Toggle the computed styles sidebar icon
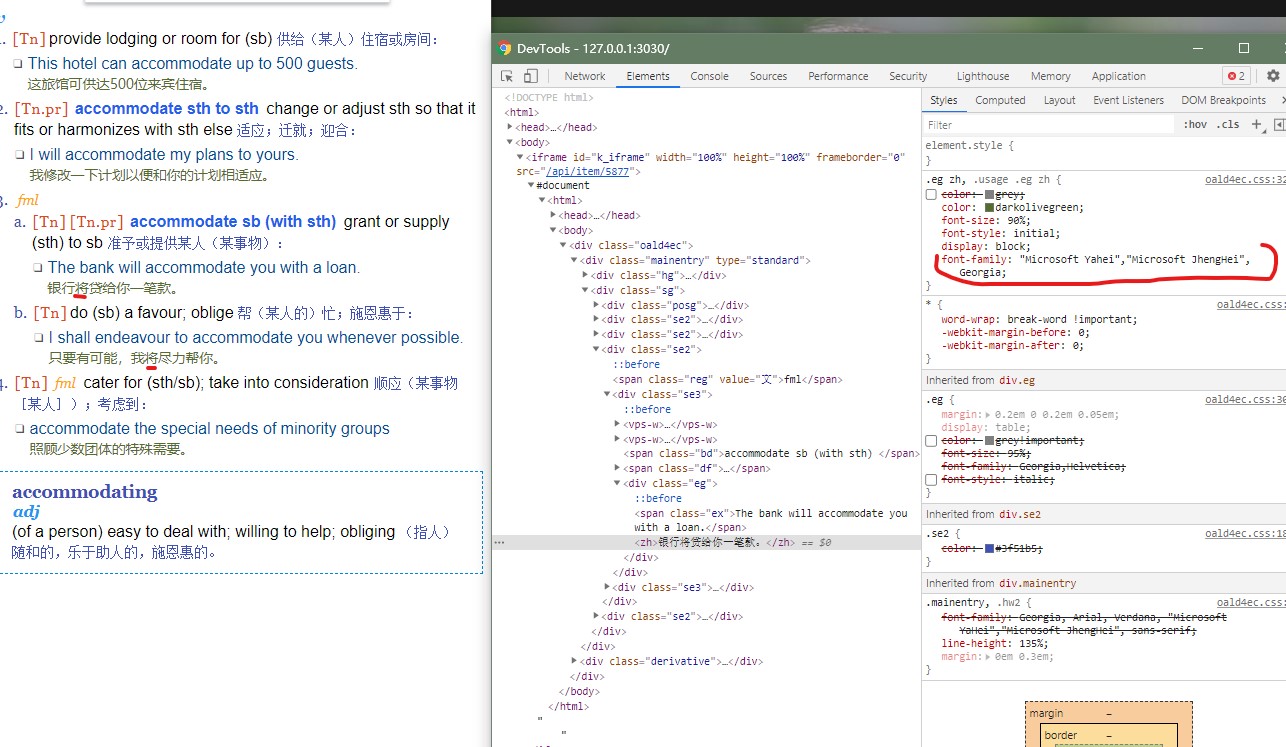Image resolution: width=1286 pixels, height=747 pixels. pyautogui.click(x=1279, y=125)
